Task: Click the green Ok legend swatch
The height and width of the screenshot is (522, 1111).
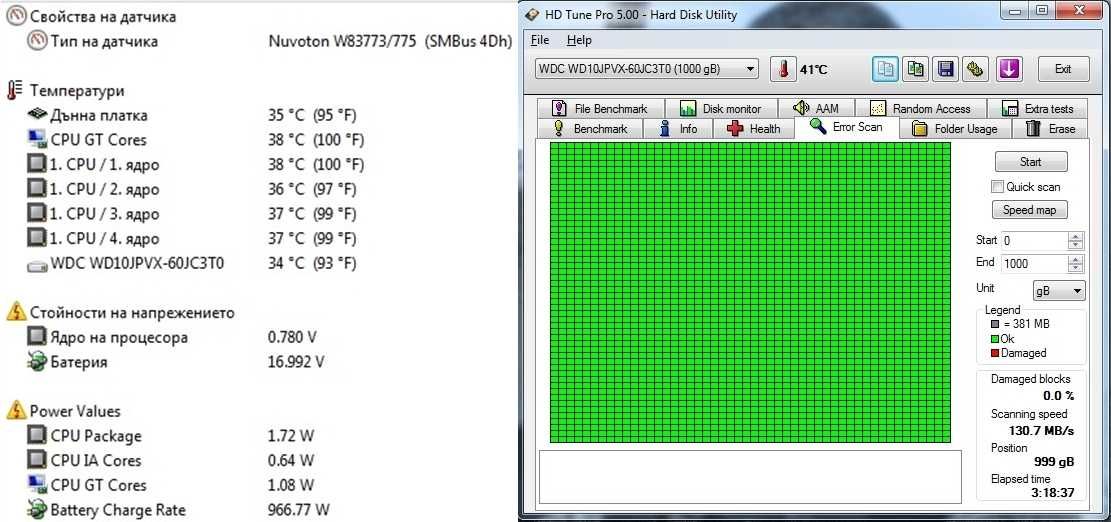Action: [x=996, y=339]
